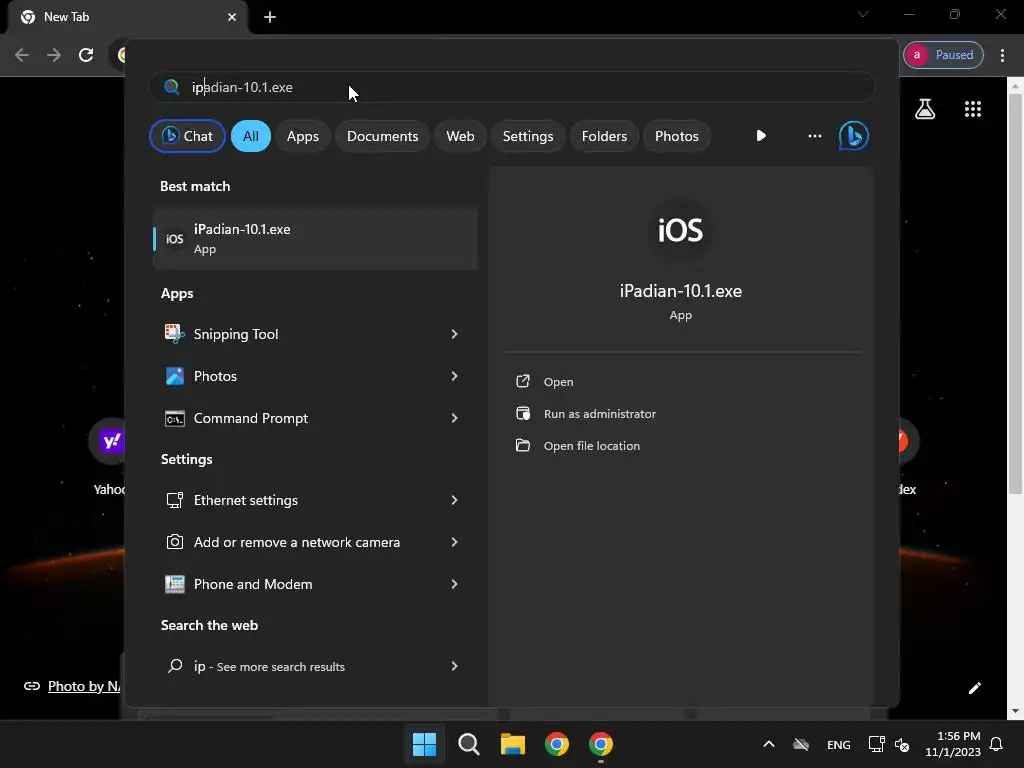Click the Windows Start button on taskbar
Image resolution: width=1024 pixels, height=768 pixels.
tap(424, 744)
